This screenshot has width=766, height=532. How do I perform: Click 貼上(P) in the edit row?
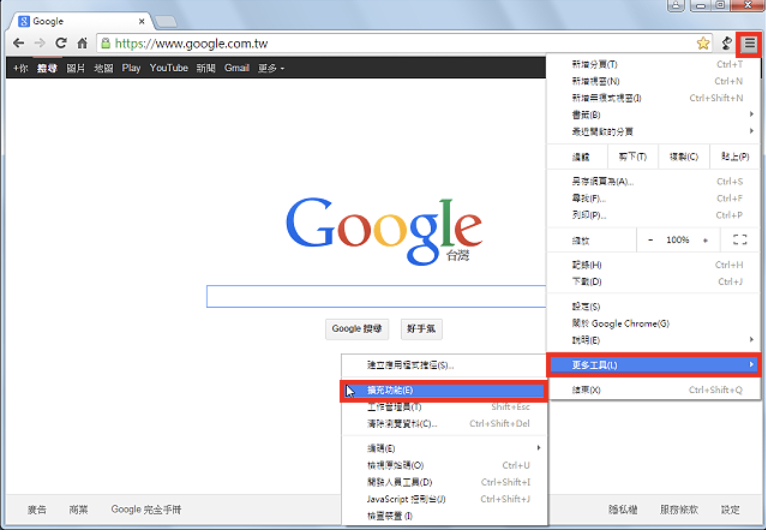(734, 157)
